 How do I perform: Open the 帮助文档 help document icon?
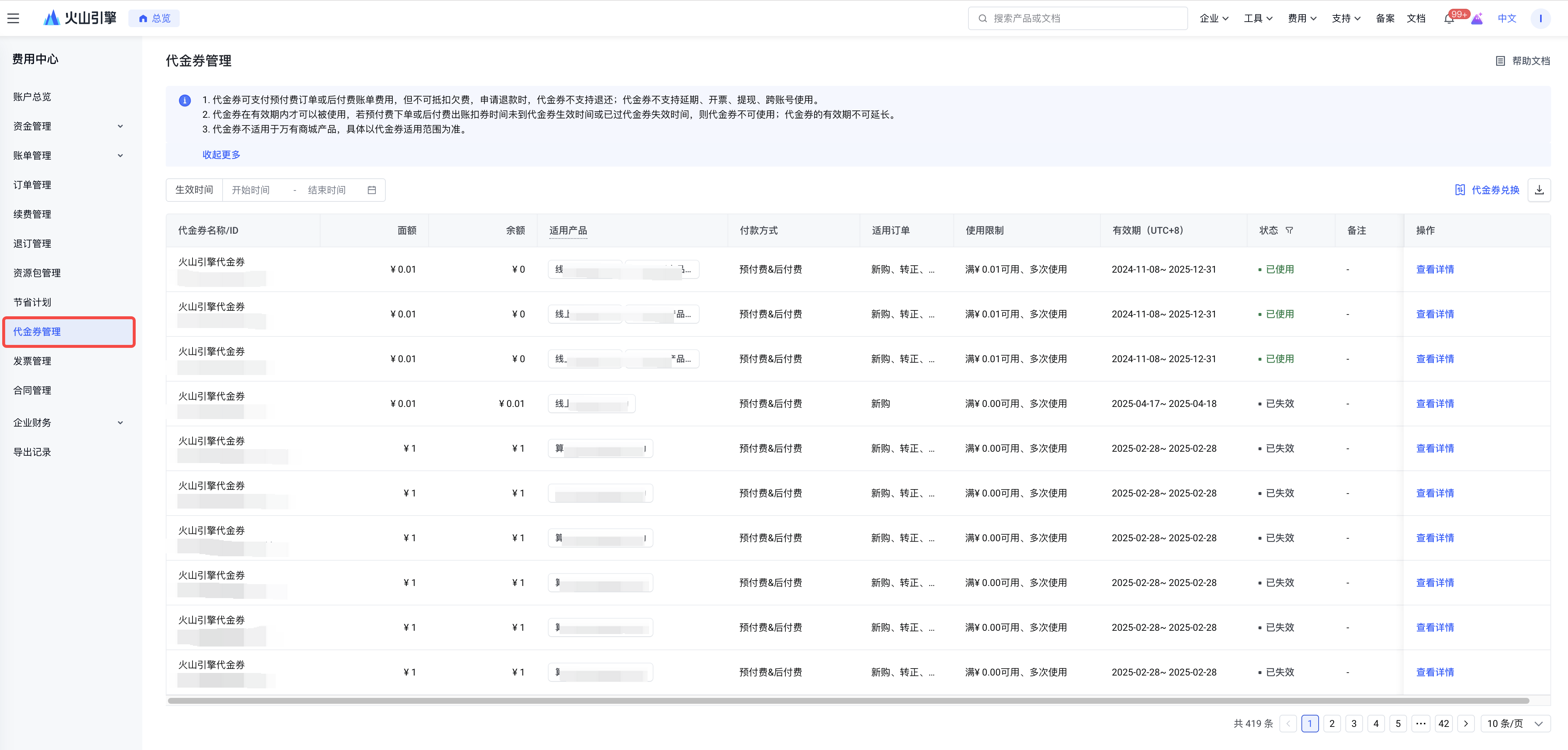[x=1500, y=61]
